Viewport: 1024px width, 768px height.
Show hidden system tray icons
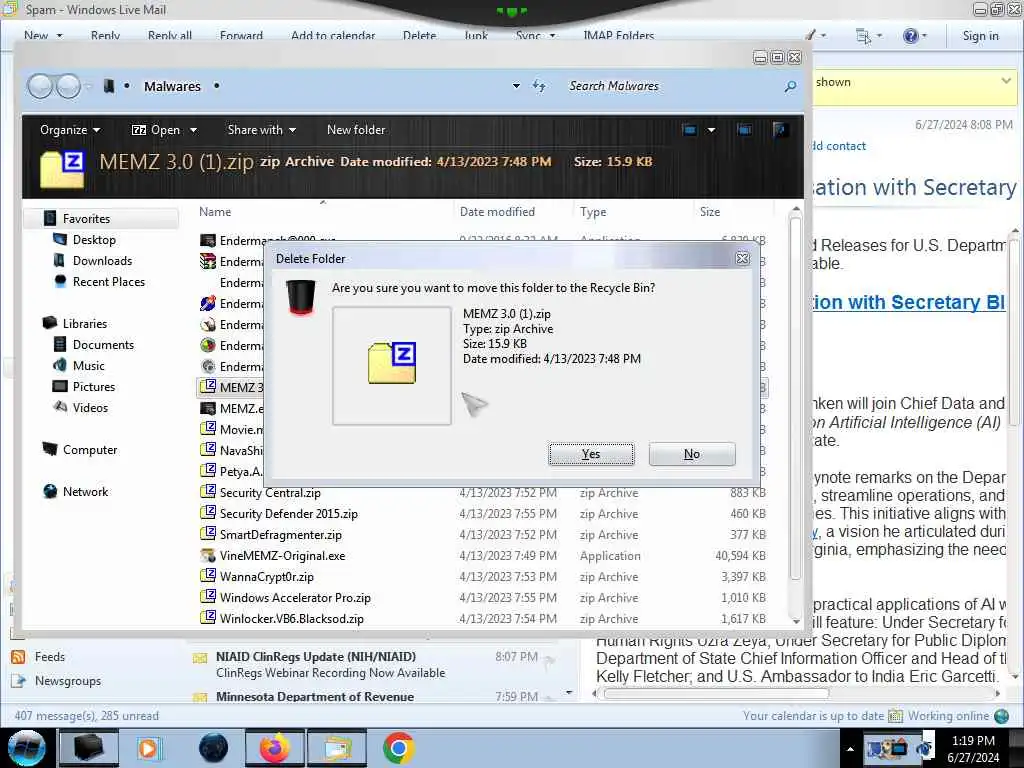(x=850, y=749)
